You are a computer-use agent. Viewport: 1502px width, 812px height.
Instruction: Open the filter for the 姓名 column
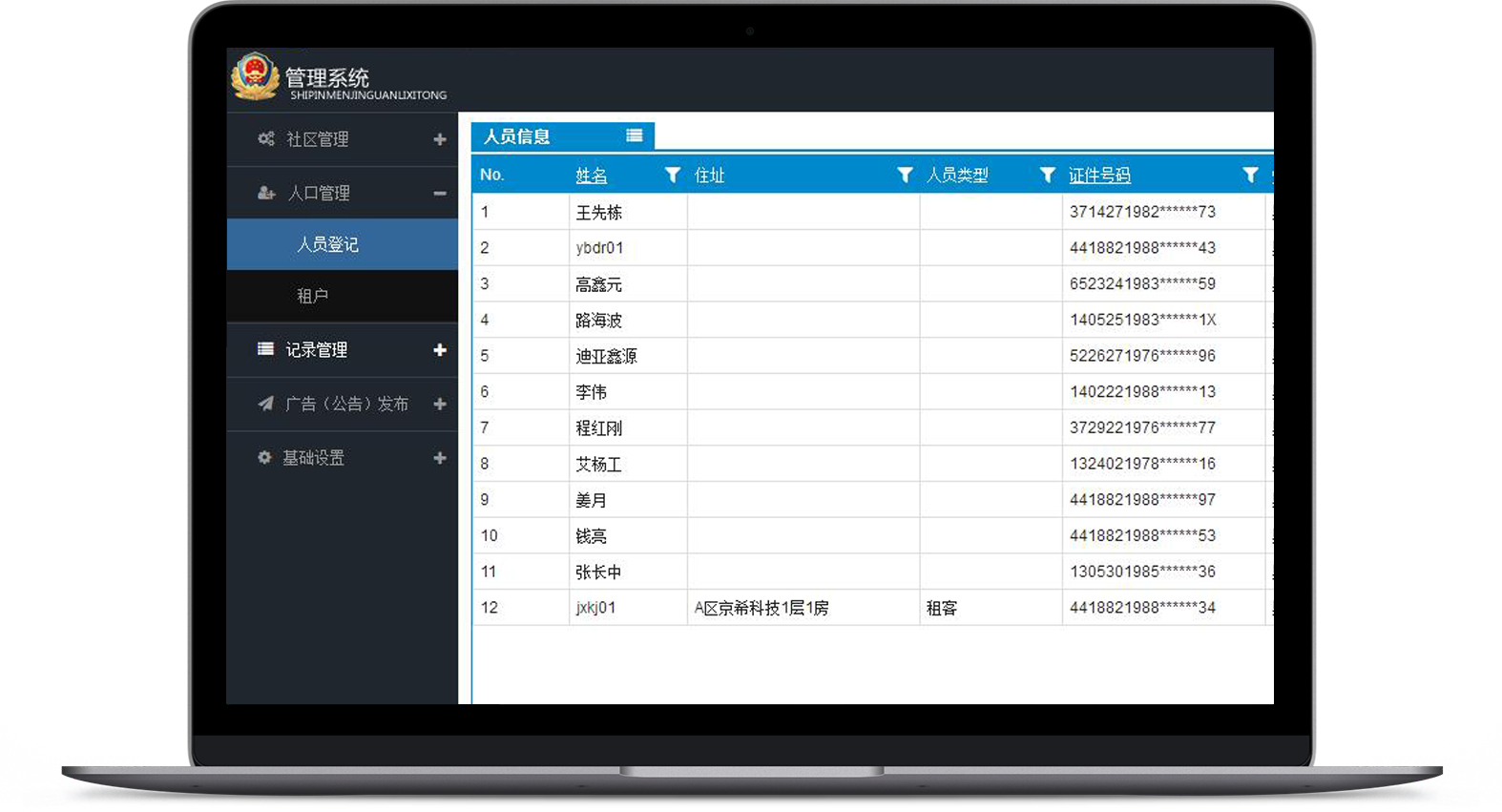(x=673, y=175)
